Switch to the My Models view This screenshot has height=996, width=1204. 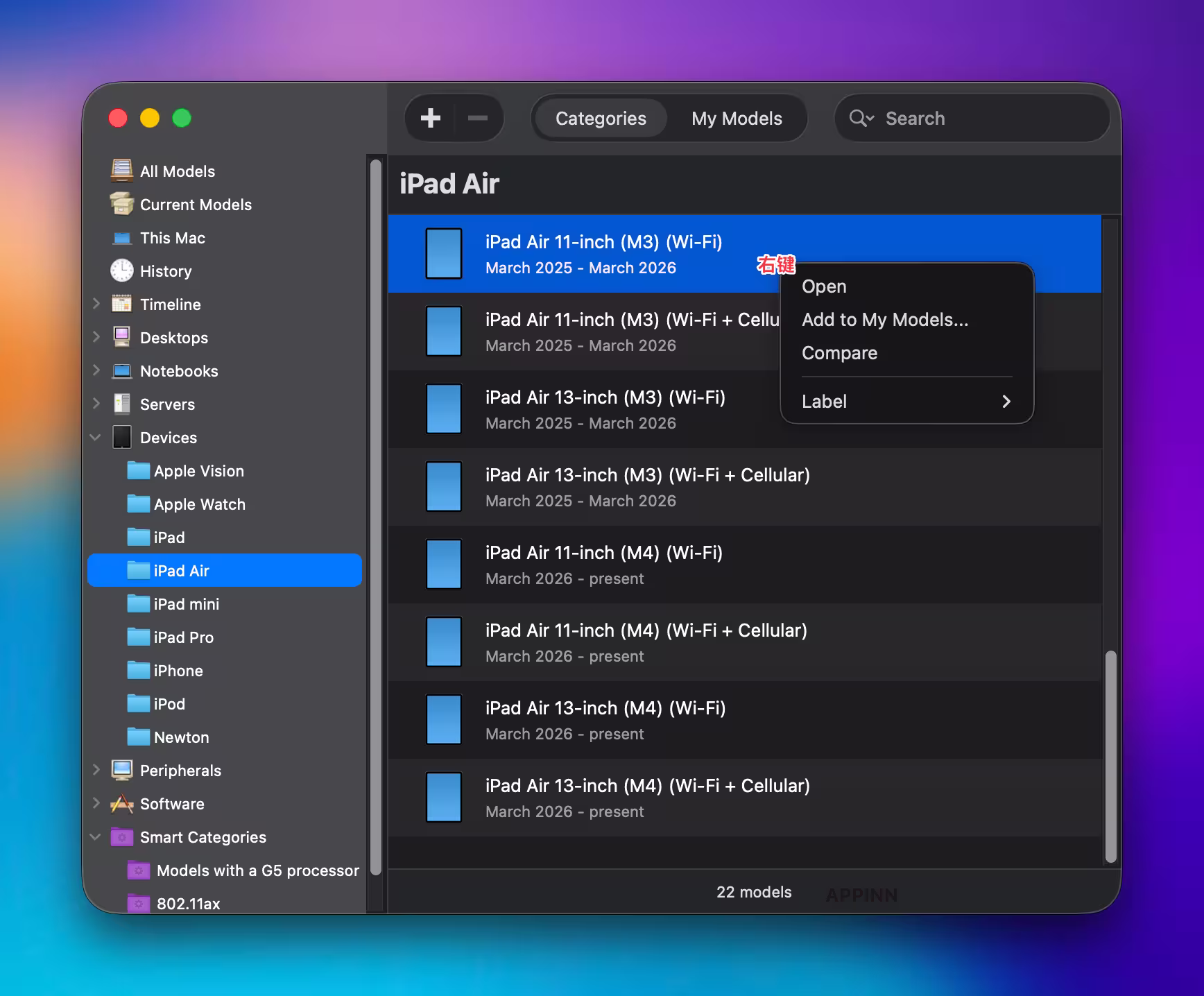(737, 119)
